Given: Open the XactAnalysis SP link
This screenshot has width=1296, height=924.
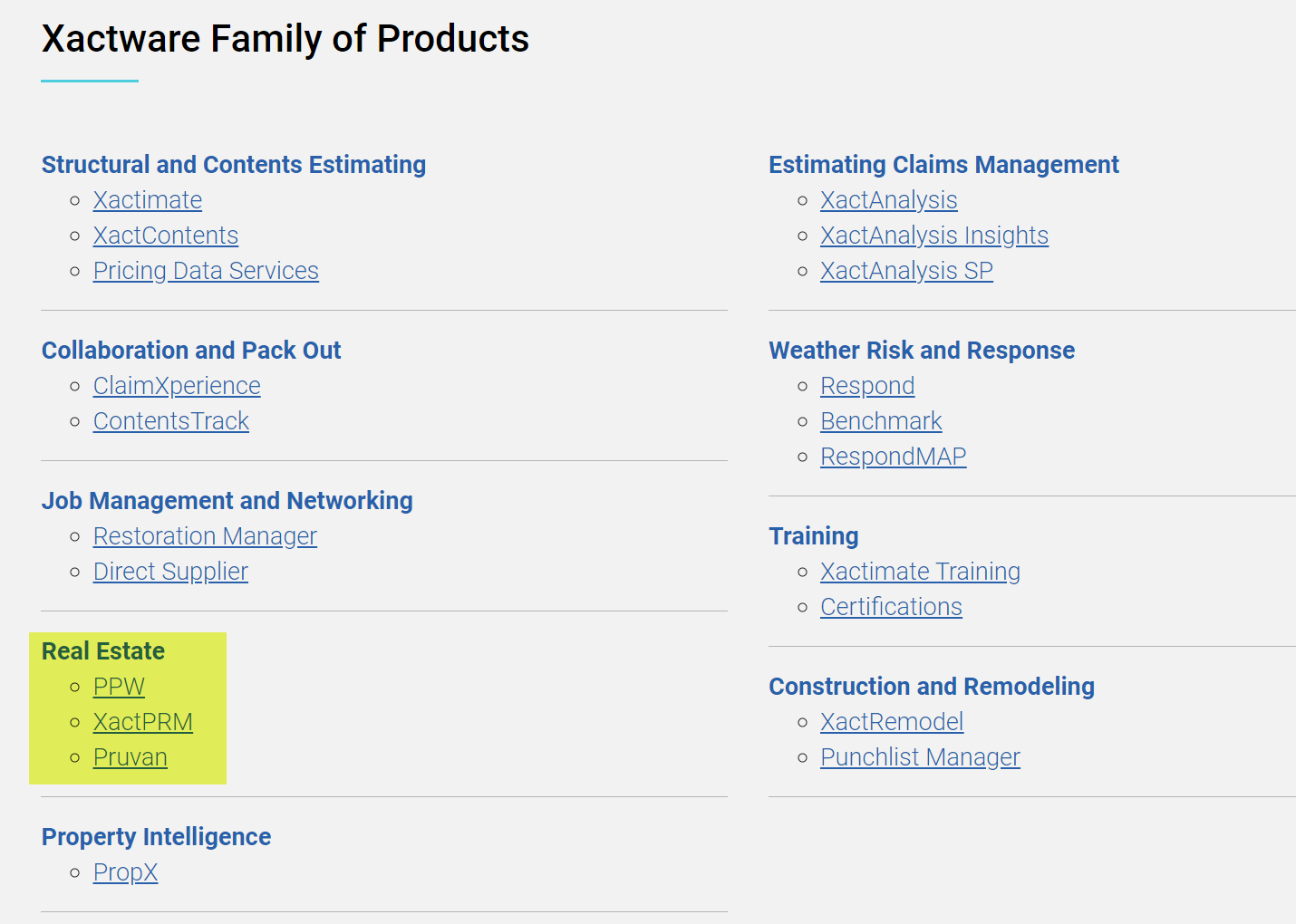Looking at the screenshot, I should 906,271.
